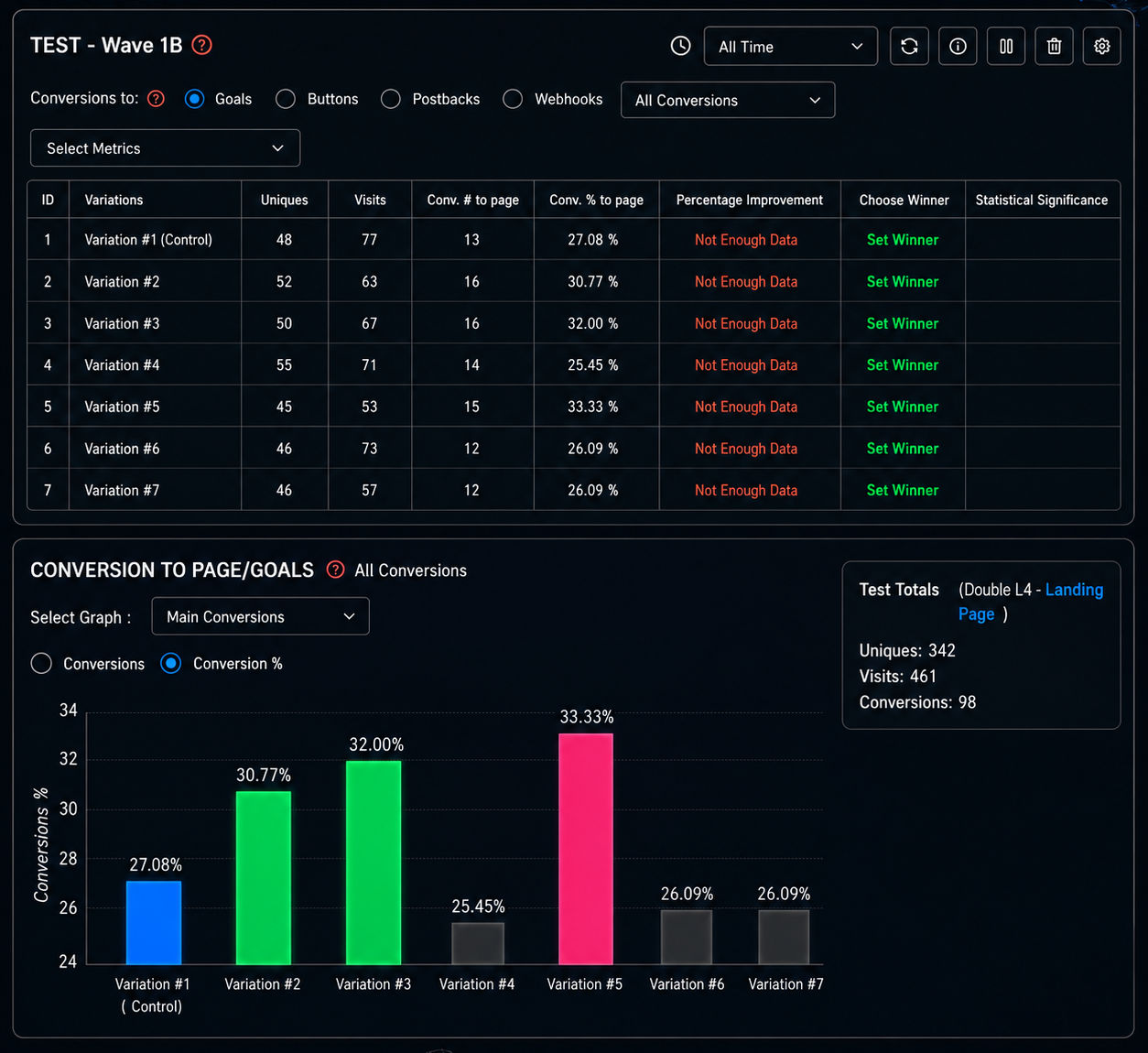Select the Postbacks radio button
The image size is (1148, 1053).
[391, 99]
